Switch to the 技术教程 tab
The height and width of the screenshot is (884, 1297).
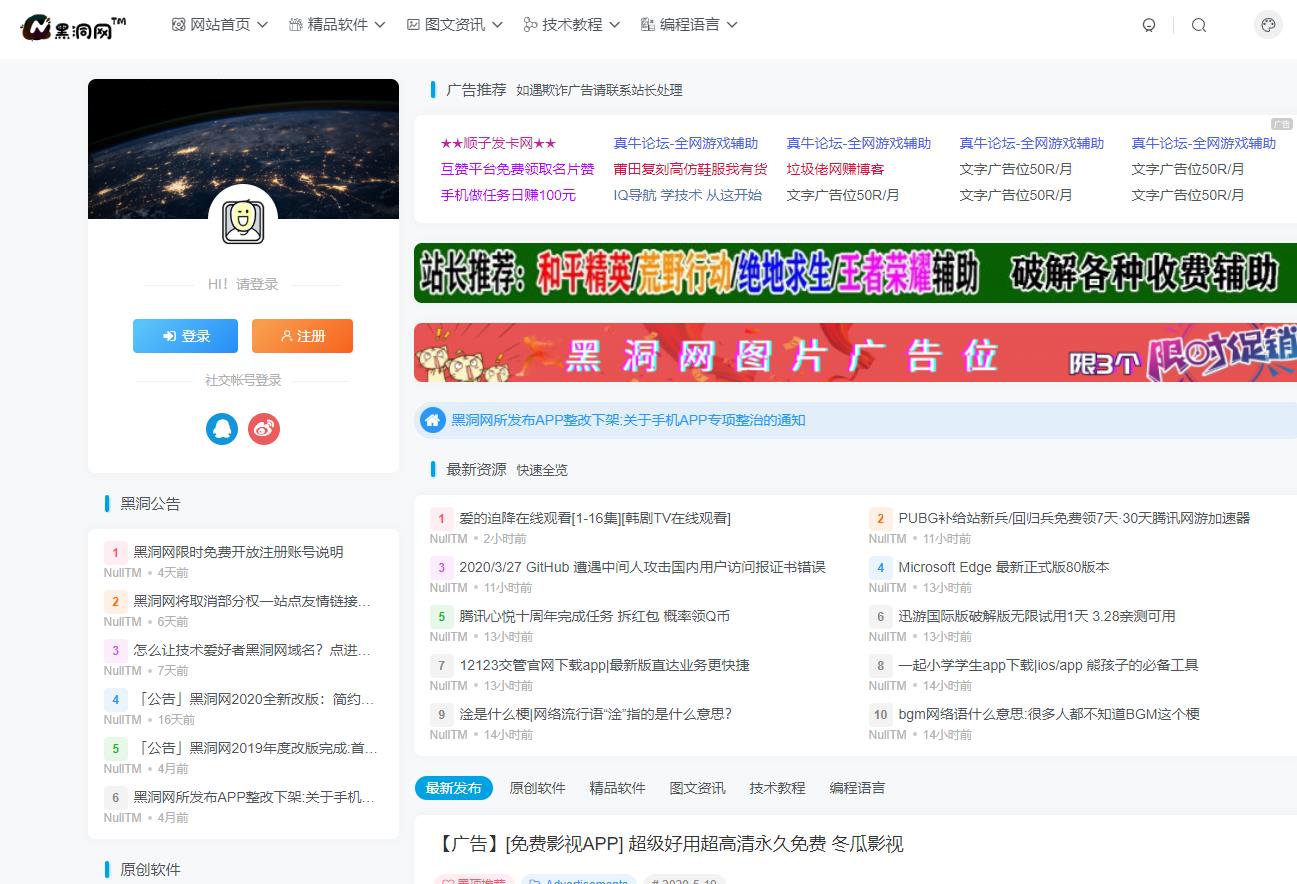coord(778,788)
